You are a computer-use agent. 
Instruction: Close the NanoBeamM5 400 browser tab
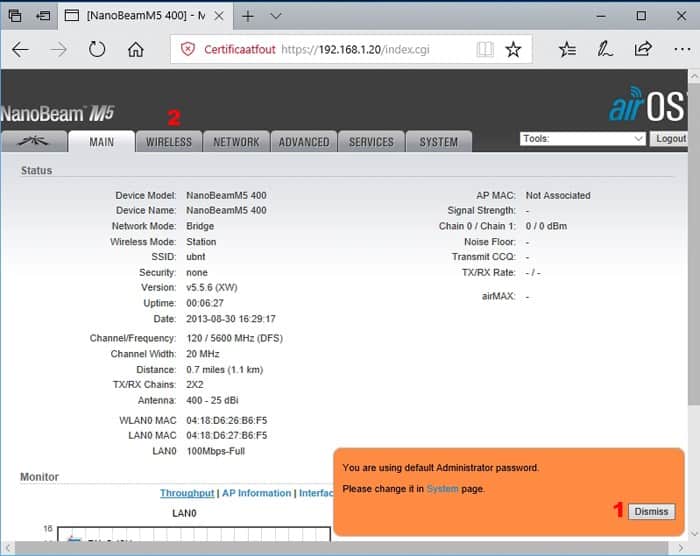219,16
